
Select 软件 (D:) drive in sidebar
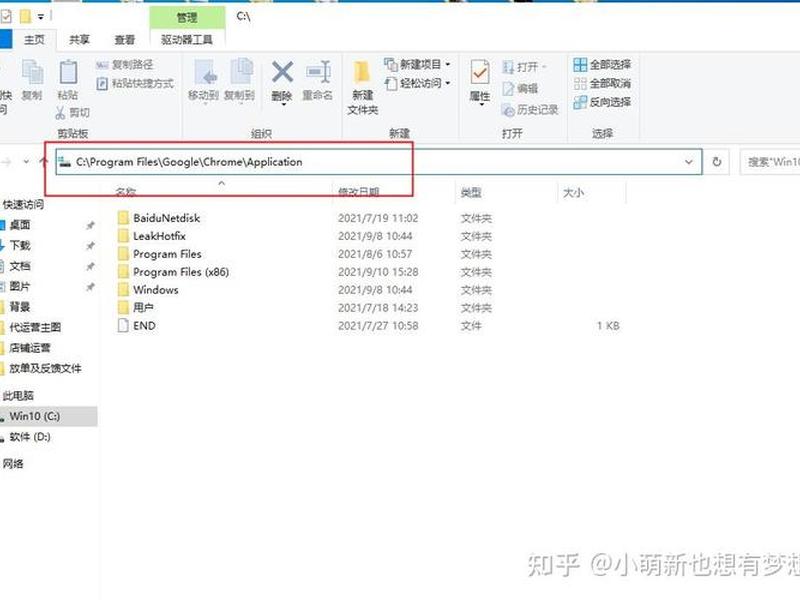tap(30, 437)
